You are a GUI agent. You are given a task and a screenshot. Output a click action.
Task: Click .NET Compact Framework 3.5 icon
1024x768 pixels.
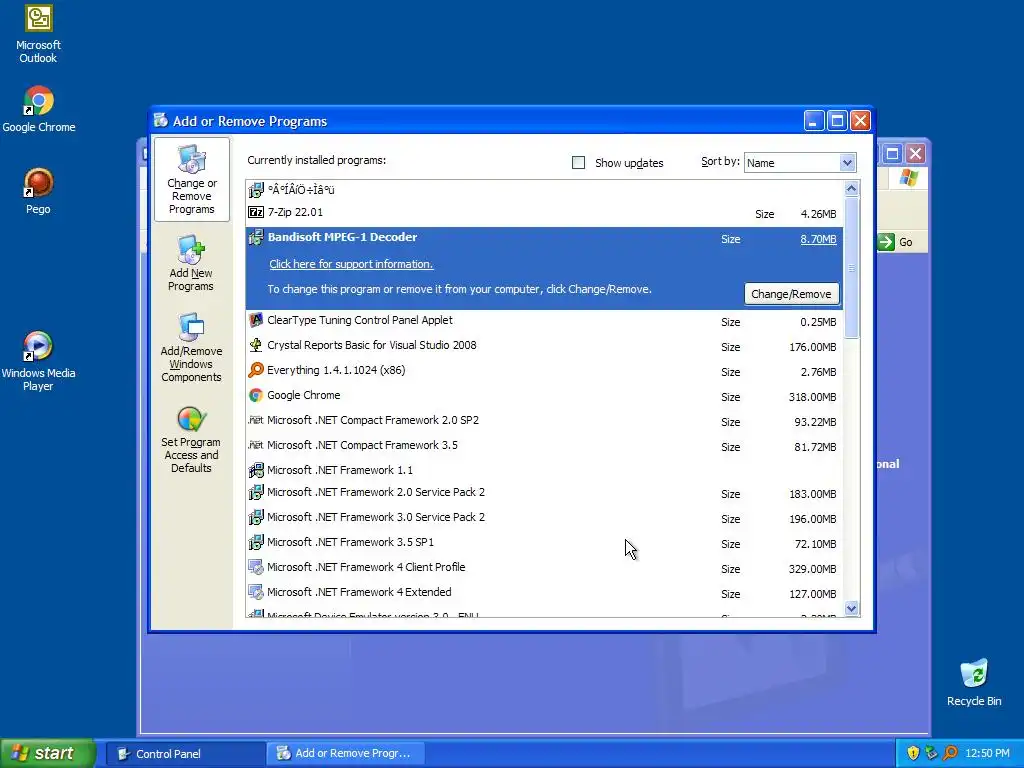point(256,445)
